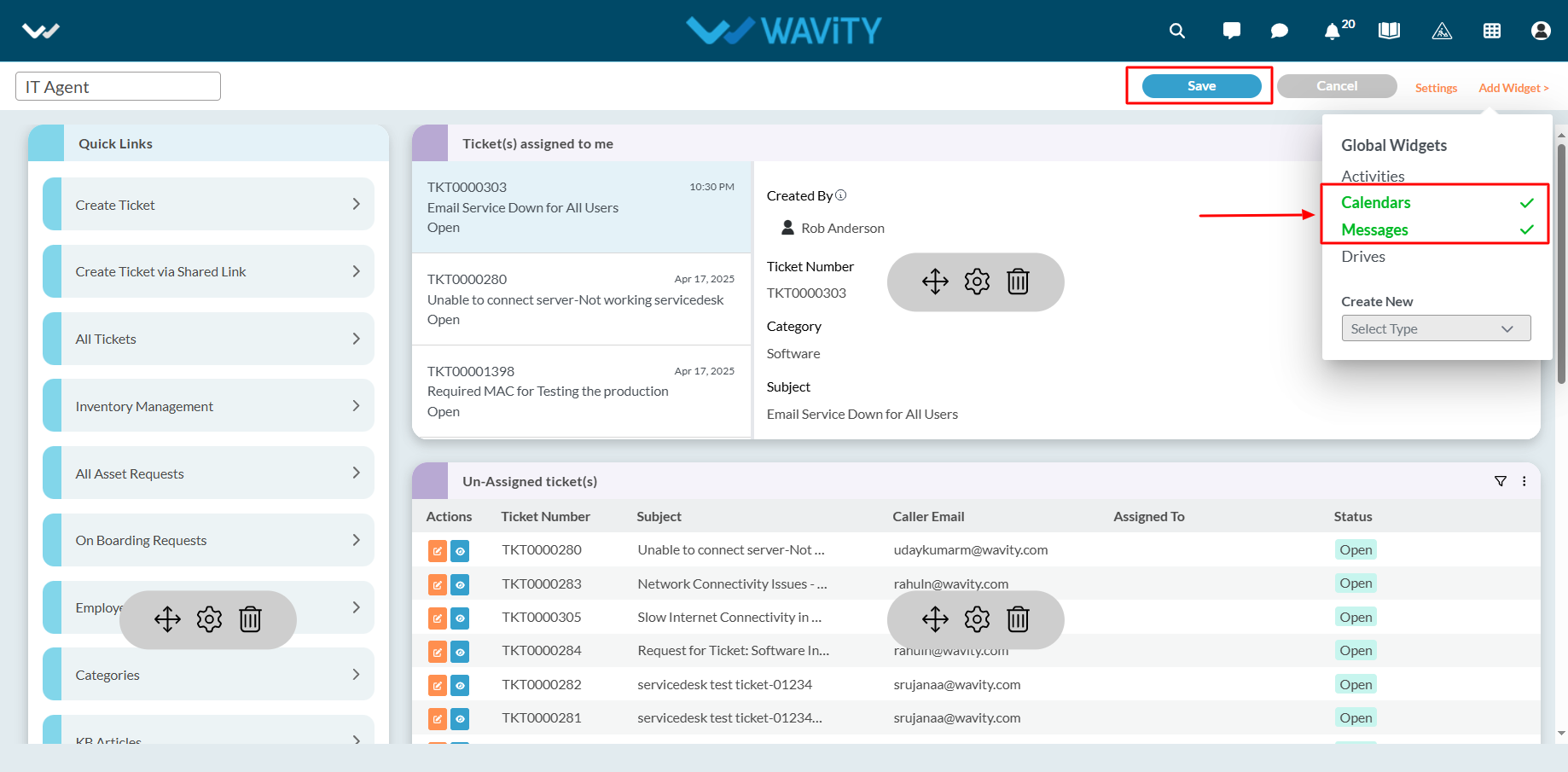
Task: Click the Ticket Number column header
Action: pos(545,516)
